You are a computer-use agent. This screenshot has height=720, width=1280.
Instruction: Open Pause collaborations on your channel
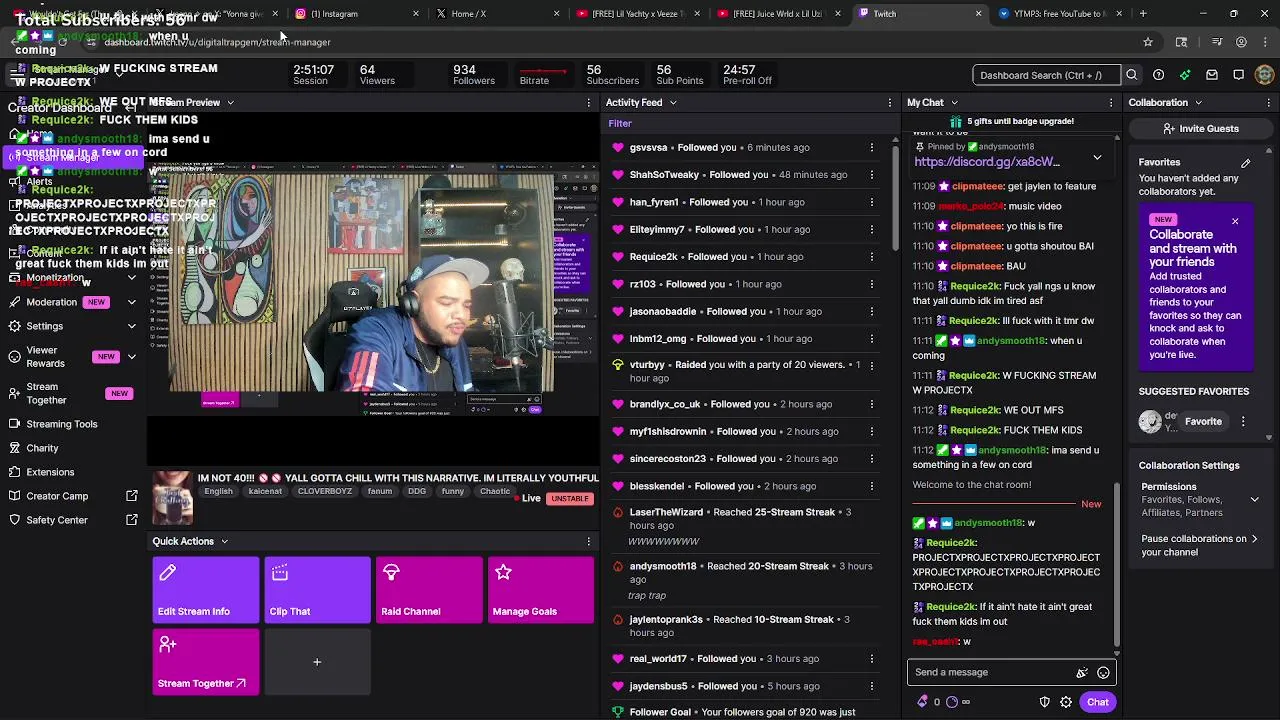(1200, 545)
